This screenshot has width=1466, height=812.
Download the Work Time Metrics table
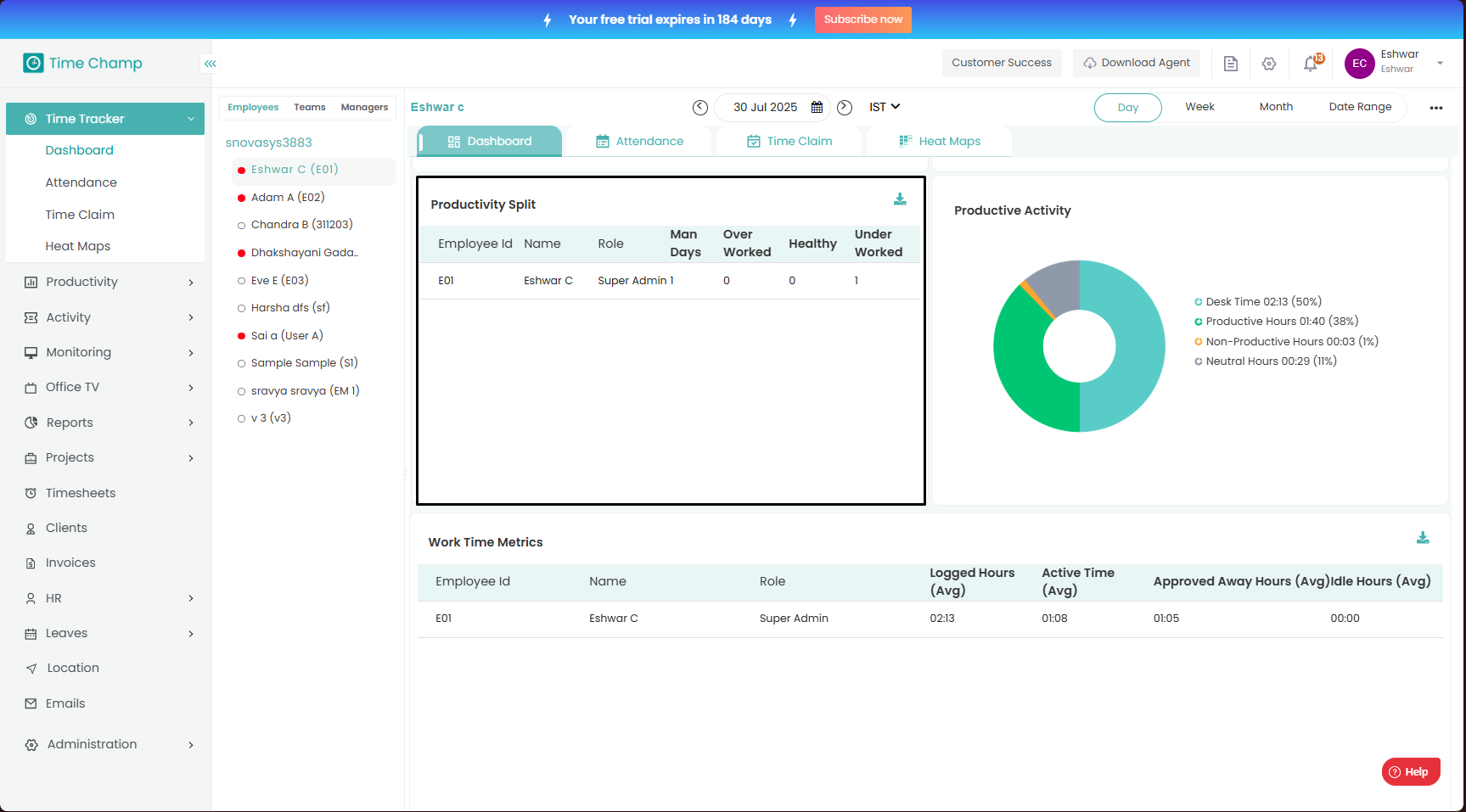coord(1423,538)
